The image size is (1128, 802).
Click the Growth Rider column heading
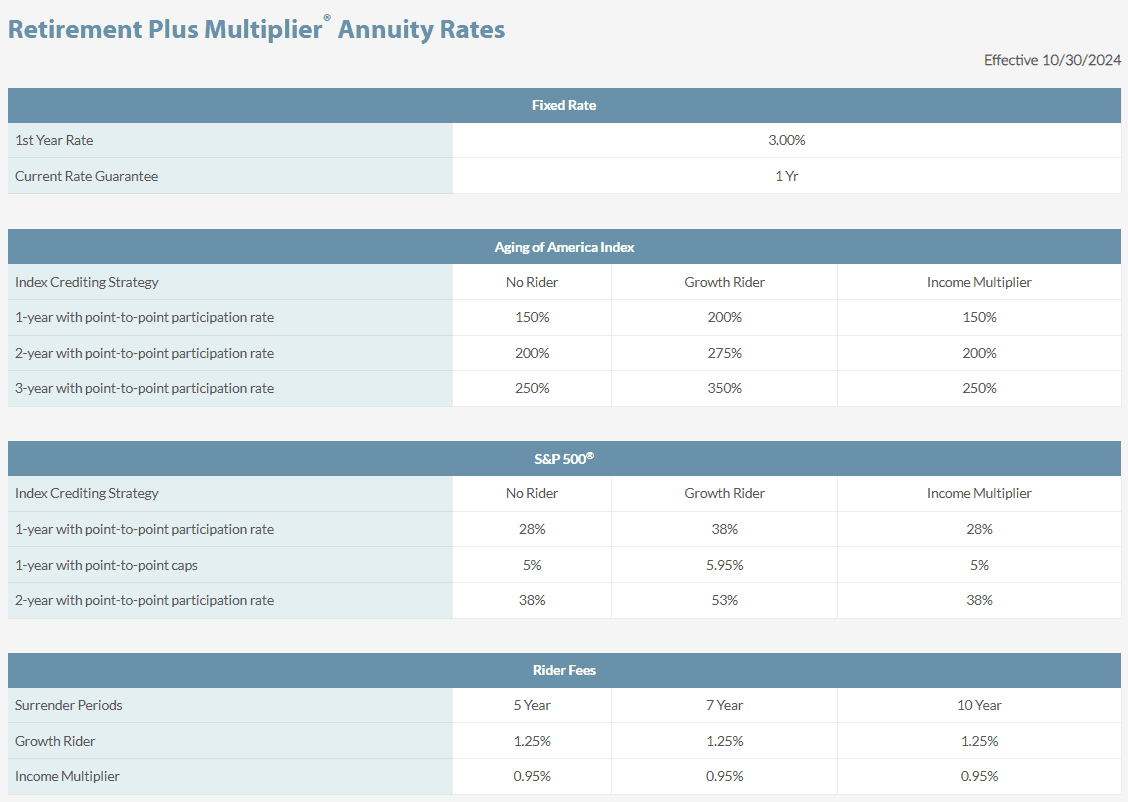[x=724, y=282]
